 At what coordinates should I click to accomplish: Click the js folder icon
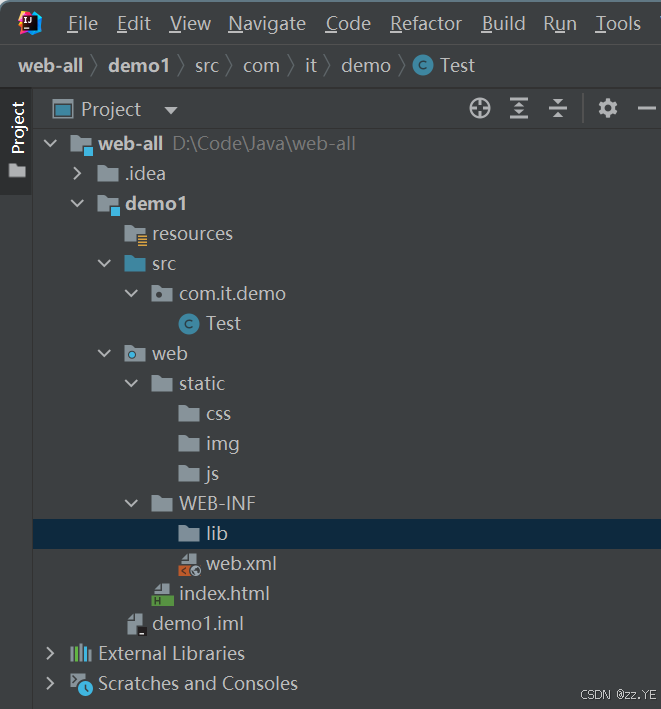(x=189, y=473)
